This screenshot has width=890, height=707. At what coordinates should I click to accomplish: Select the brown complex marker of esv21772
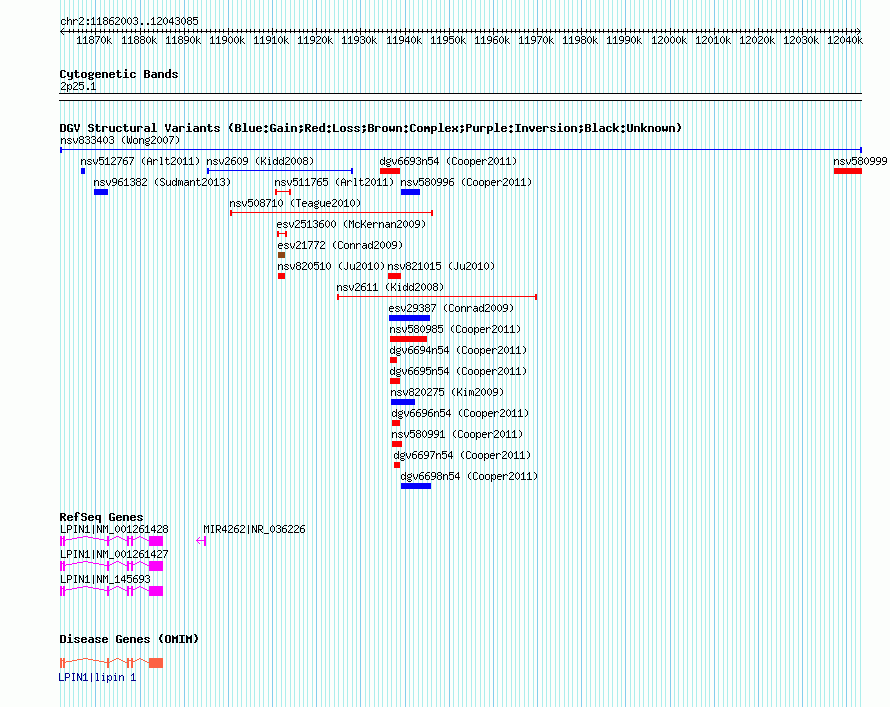tap(282, 255)
